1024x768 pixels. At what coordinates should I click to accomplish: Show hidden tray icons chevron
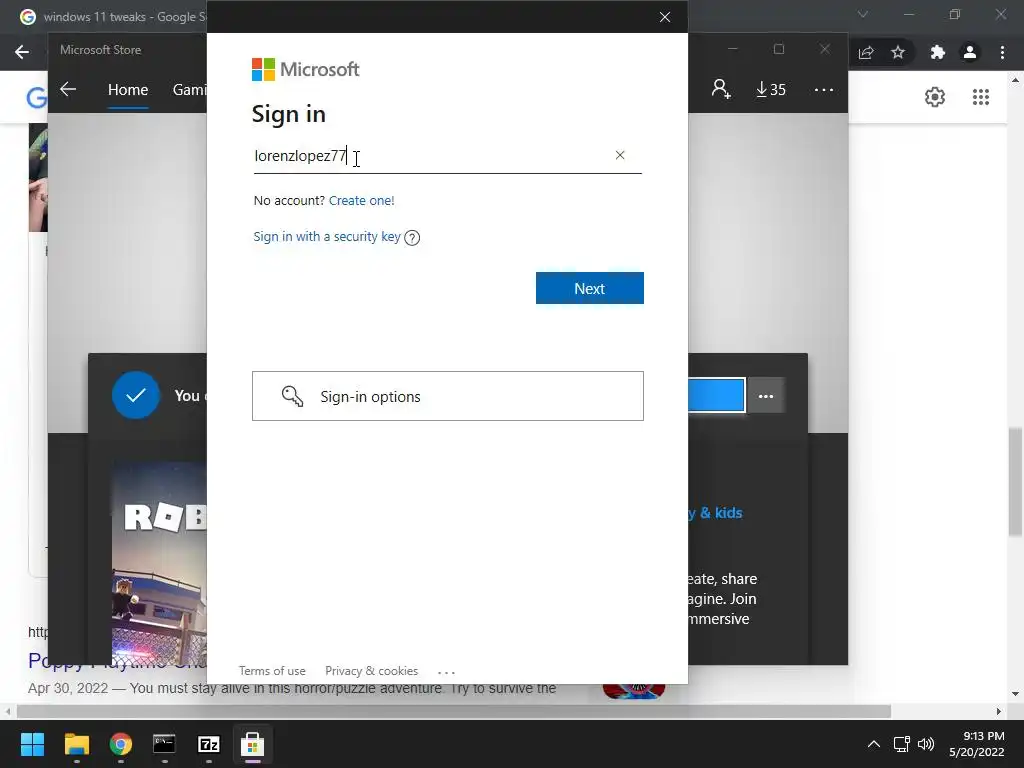tap(874, 744)
